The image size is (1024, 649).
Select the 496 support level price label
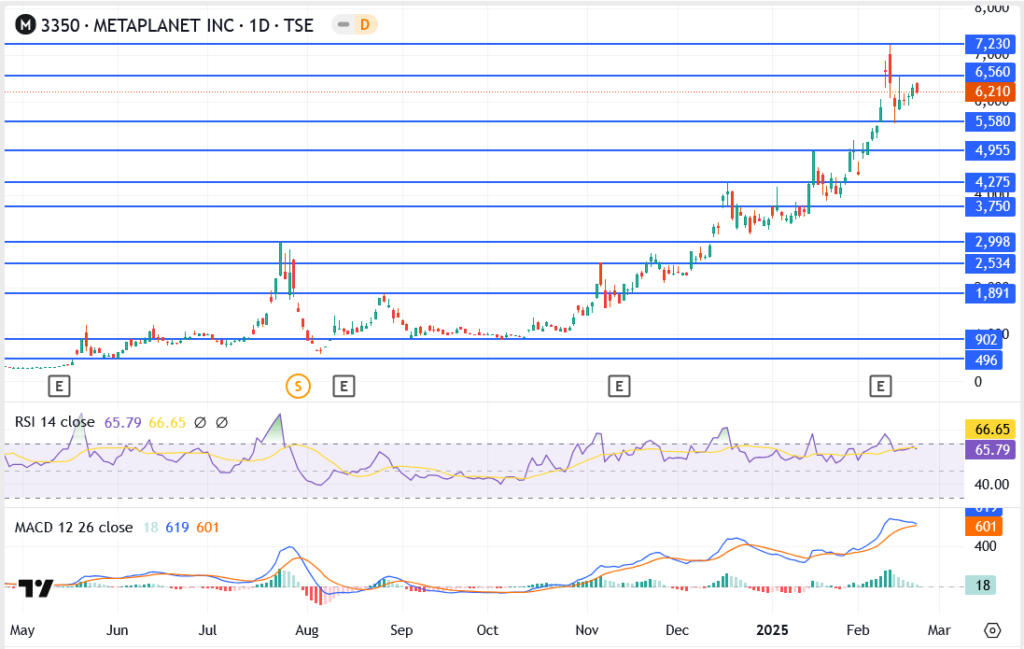[x=986, y=360]
